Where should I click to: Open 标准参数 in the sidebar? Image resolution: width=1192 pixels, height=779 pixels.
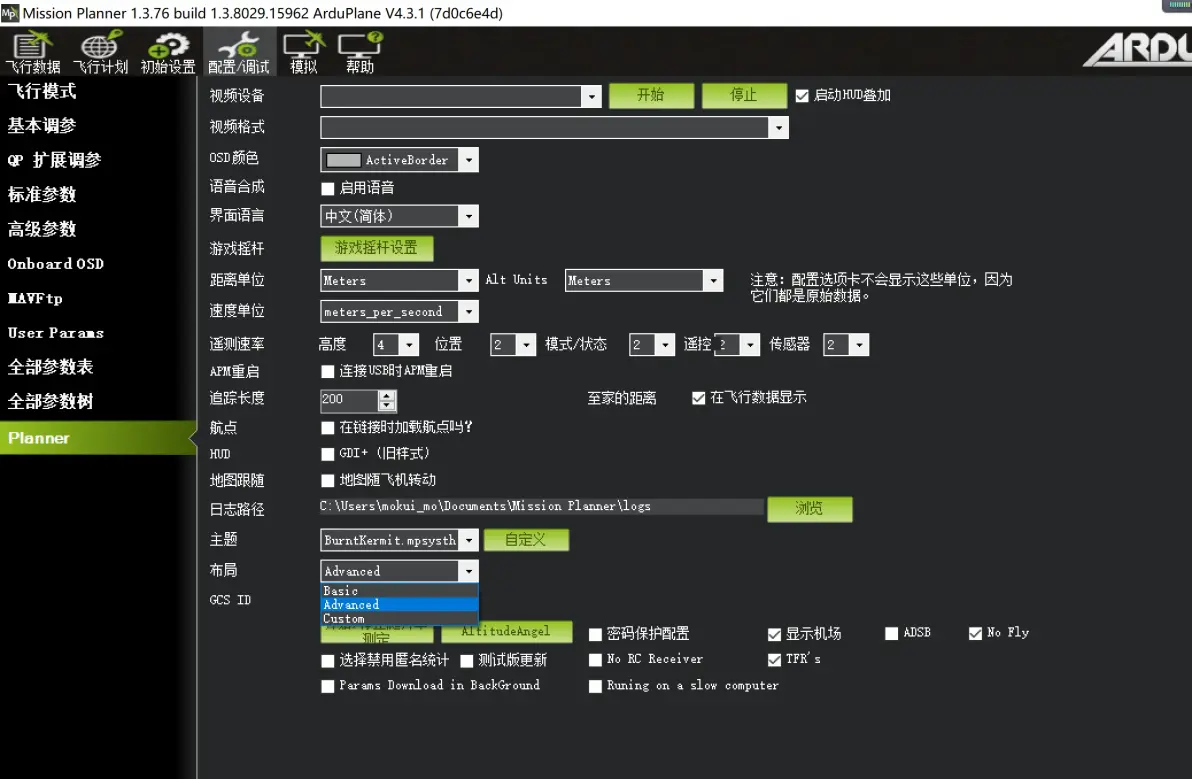point(42,195)
